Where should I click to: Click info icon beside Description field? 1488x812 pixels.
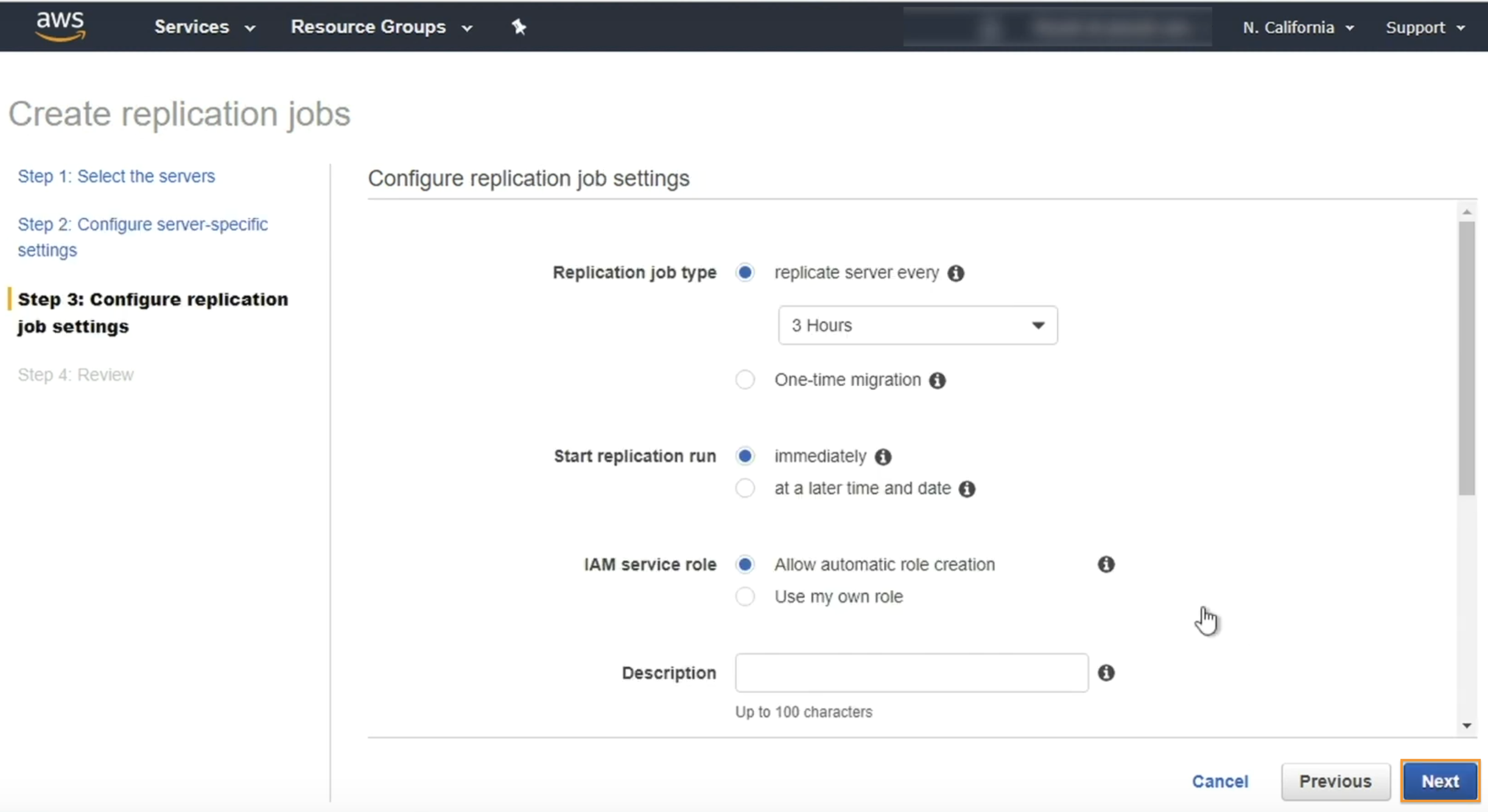(1106, 673)
